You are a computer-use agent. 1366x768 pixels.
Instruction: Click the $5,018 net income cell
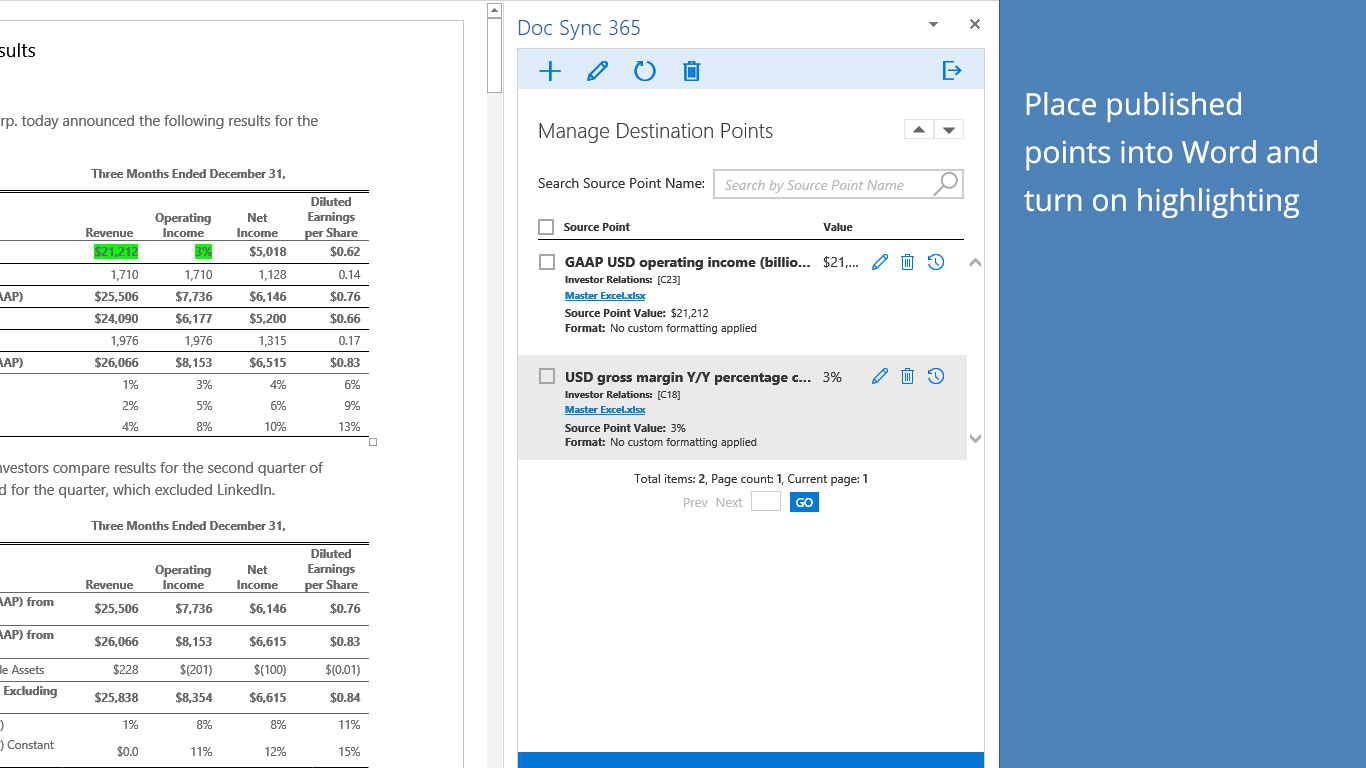267,252
